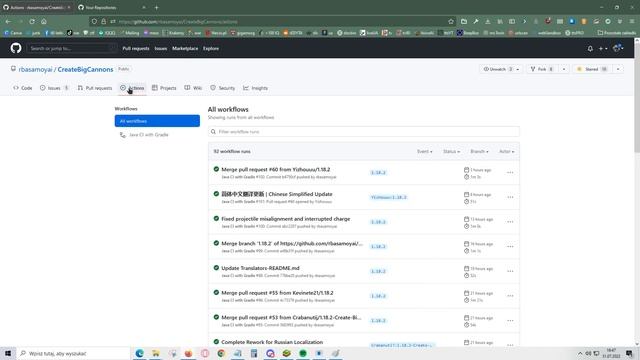Open Pull requests in GitHub top navigation
The image size is (640, 360).
point(136,48)
